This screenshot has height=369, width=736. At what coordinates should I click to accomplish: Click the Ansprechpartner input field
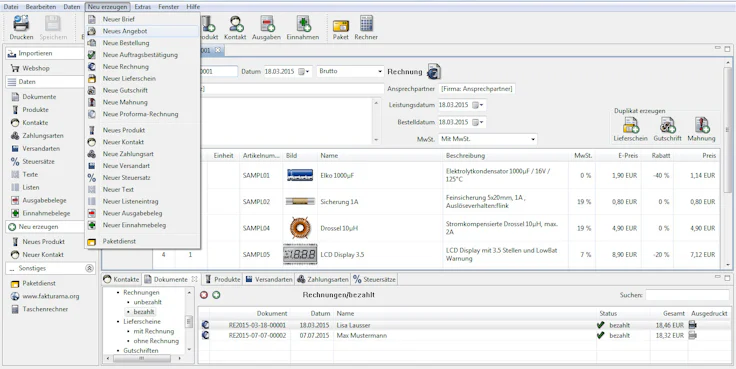pos(477,88)
